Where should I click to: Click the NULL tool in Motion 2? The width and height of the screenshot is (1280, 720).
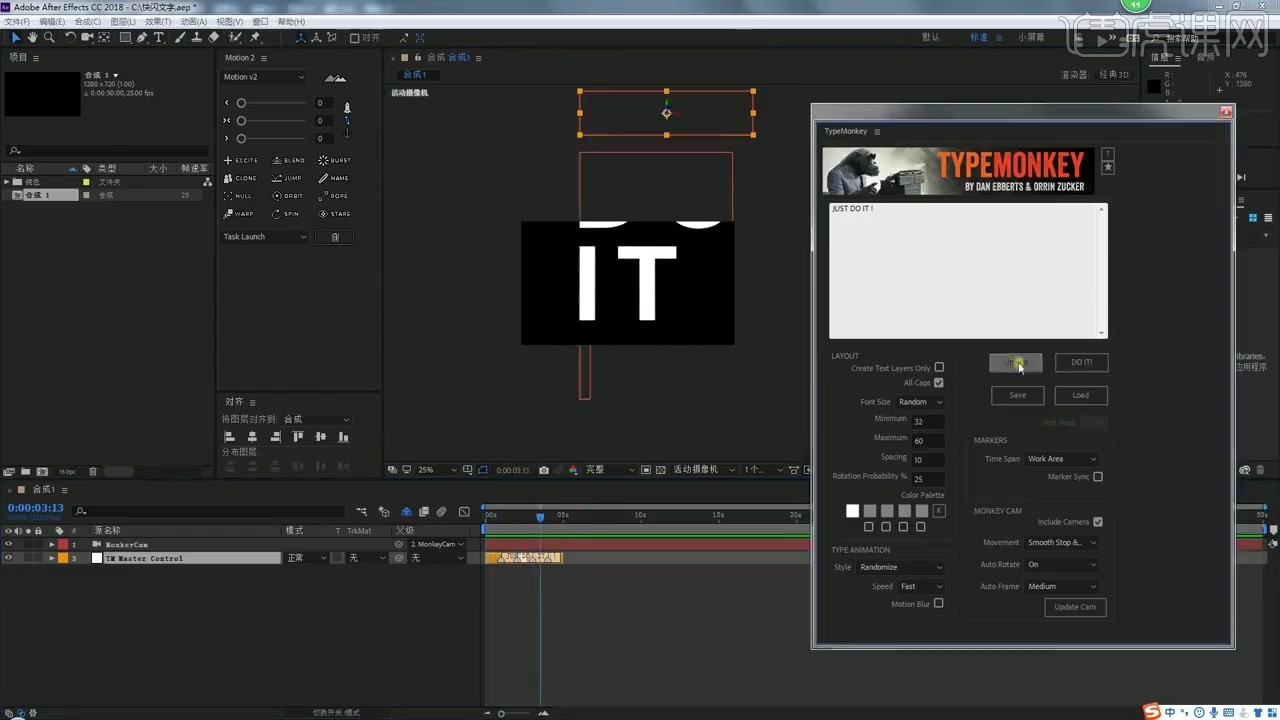(238, 196)
